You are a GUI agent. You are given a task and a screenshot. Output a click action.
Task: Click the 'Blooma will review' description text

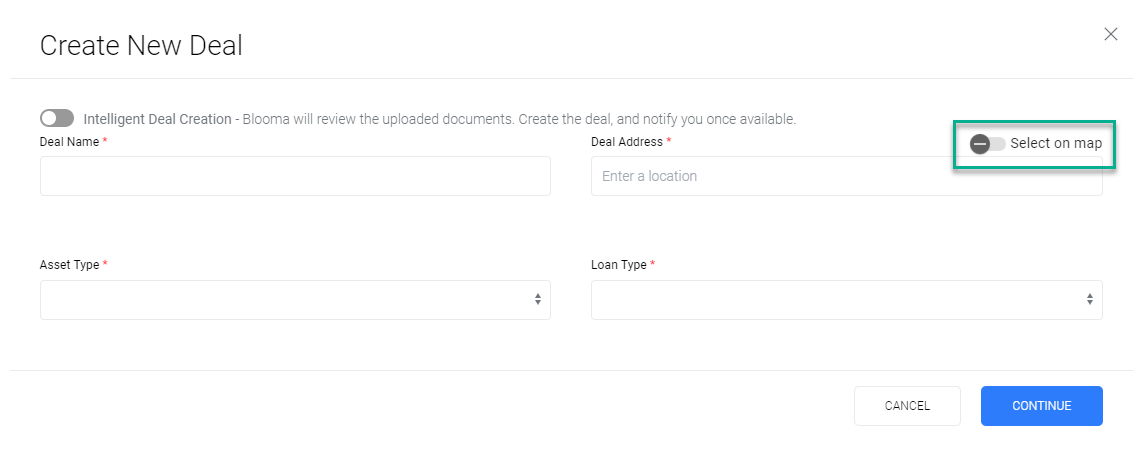520,119
